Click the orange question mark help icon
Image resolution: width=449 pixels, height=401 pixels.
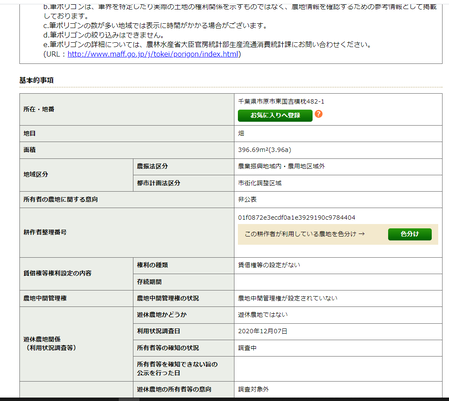pyautogui.click(x=319, y=114)
